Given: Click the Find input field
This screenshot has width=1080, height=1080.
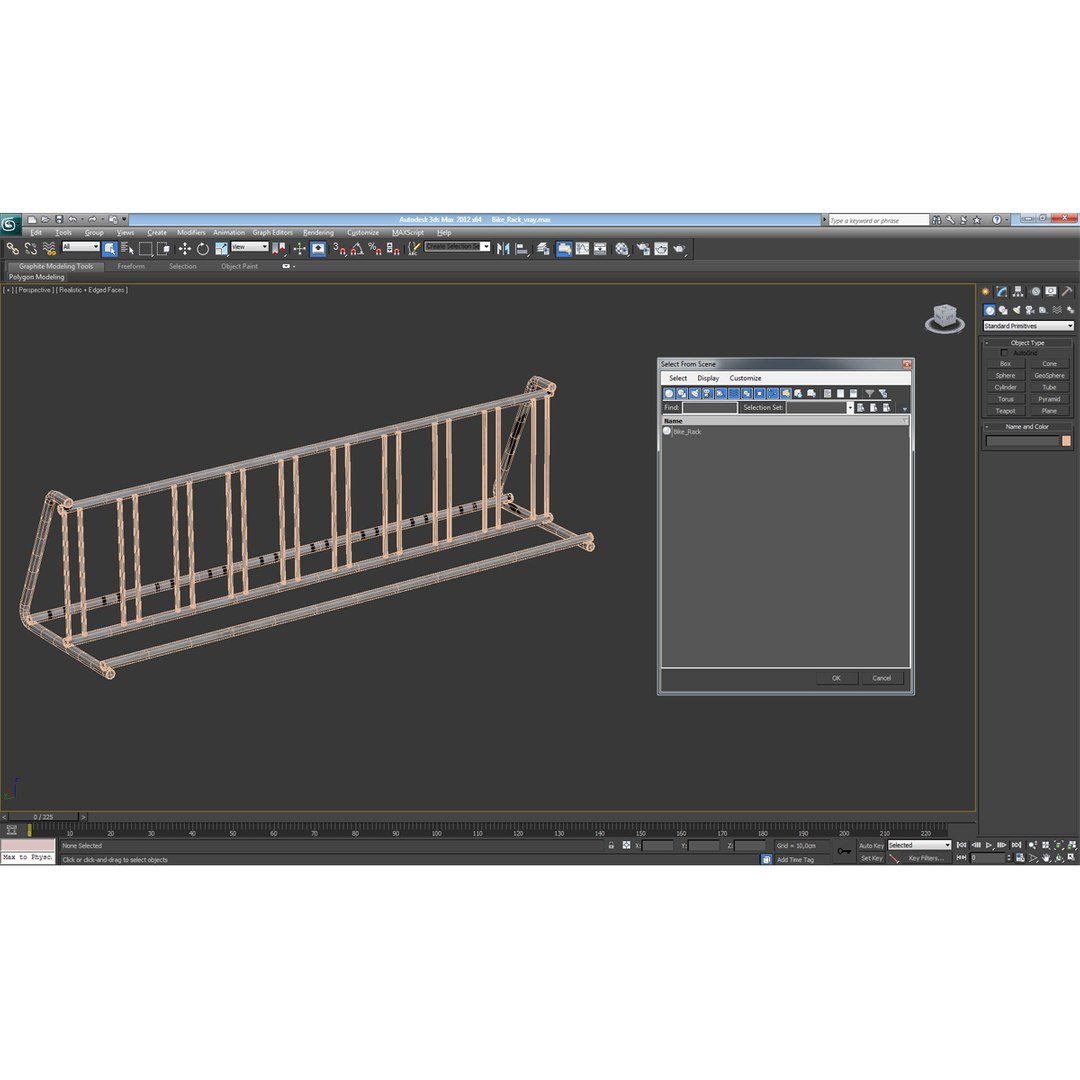Looking at the screenshot, I should tap(709, 408).
